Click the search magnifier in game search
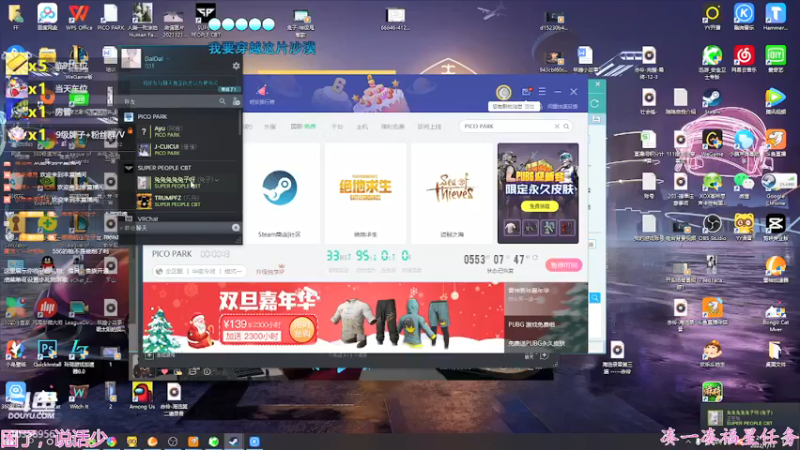The height and width of the screenshot is (450, 800). pos(566,126)
